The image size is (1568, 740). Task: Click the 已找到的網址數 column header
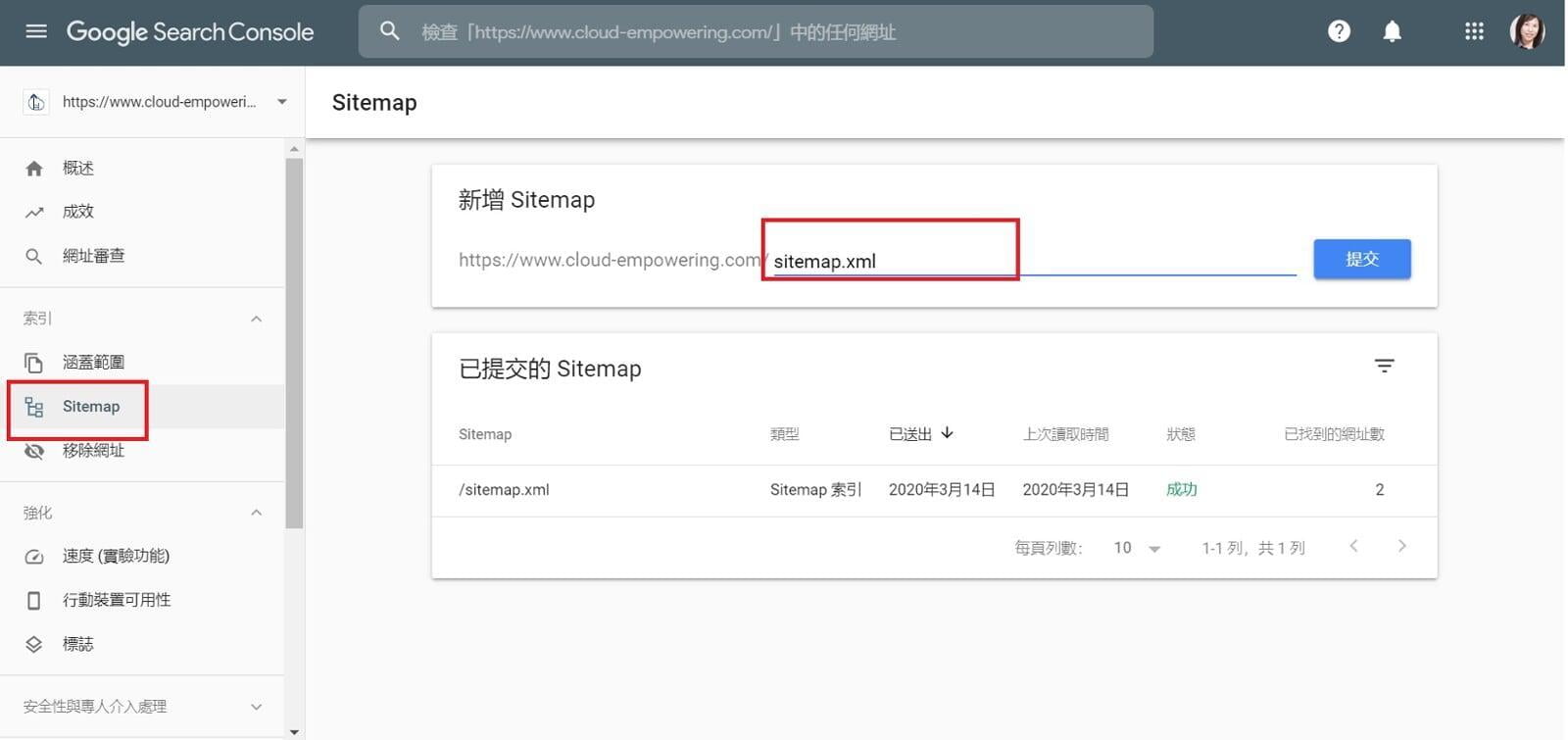tap(1334, 434)
